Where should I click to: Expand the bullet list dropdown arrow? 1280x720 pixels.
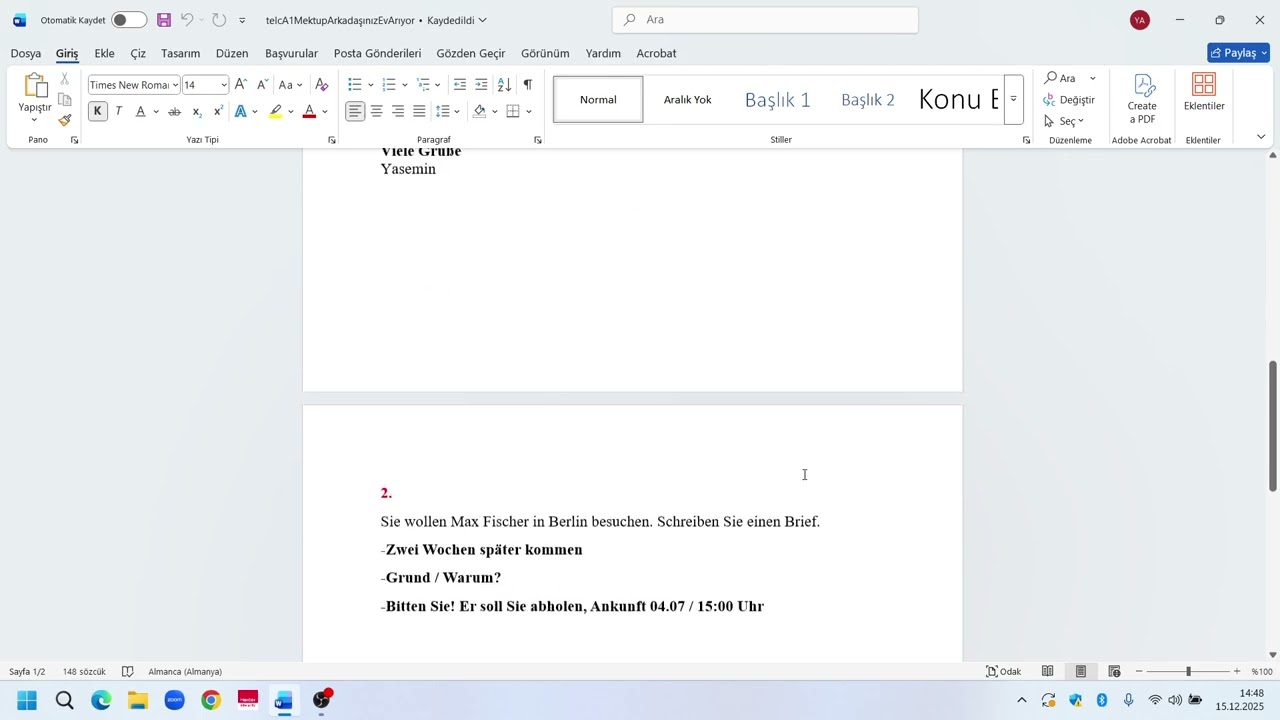[x=370, y=85]
